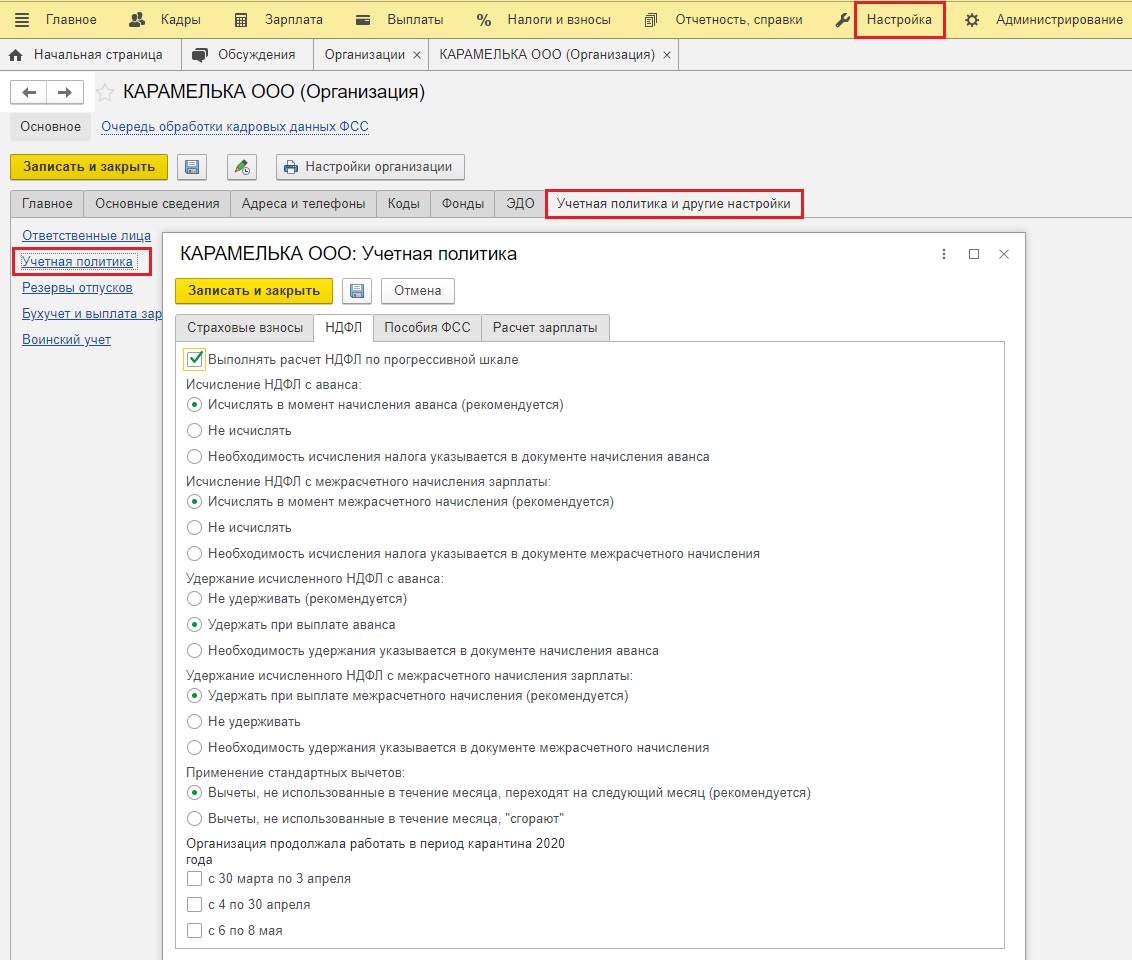Screen dimensions: 1132x960
Task: Go forward with the right arrow
Action: tap(65, 92)
